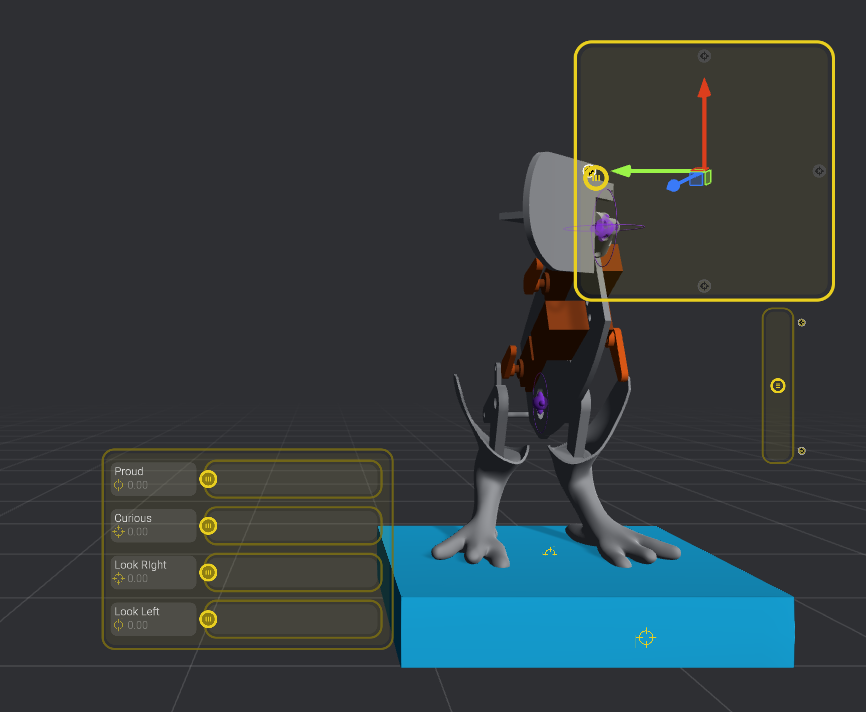Click the top edge marker of the square control

(x=704, y=56)
